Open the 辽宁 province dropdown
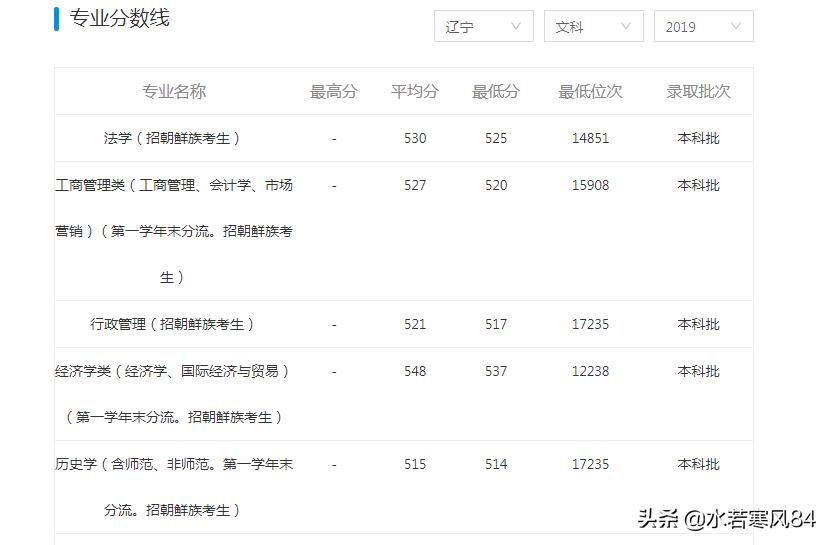Viewport: 832px width, 545px height. pyautogui.click(x=483, y=26)
